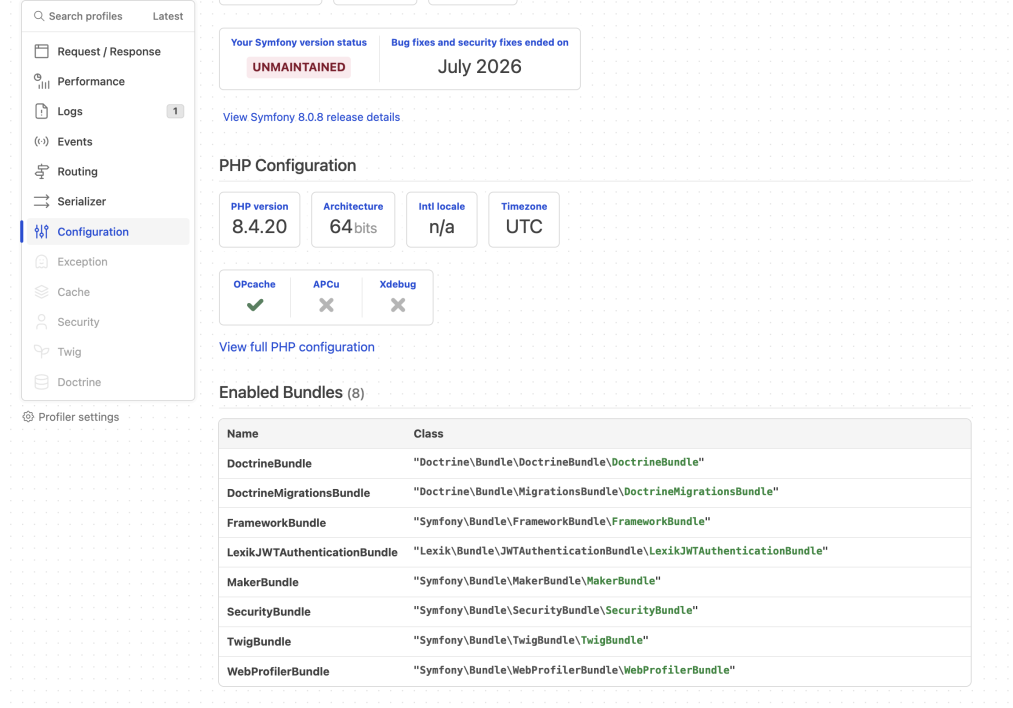Click the Twig sprout icon
1013x708 pixels.
coord(41,351)
